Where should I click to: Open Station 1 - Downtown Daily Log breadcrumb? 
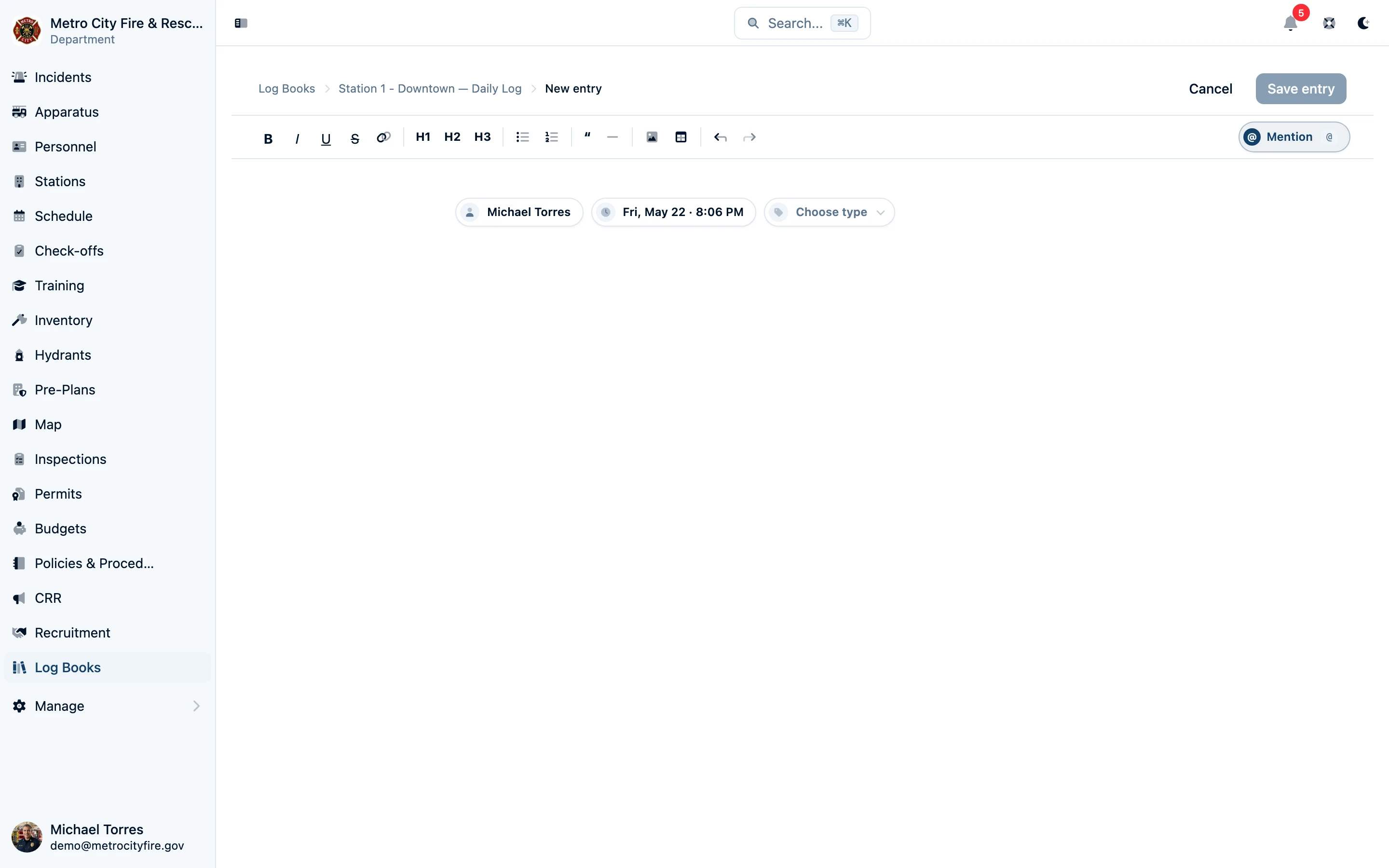tap(430, 89)
